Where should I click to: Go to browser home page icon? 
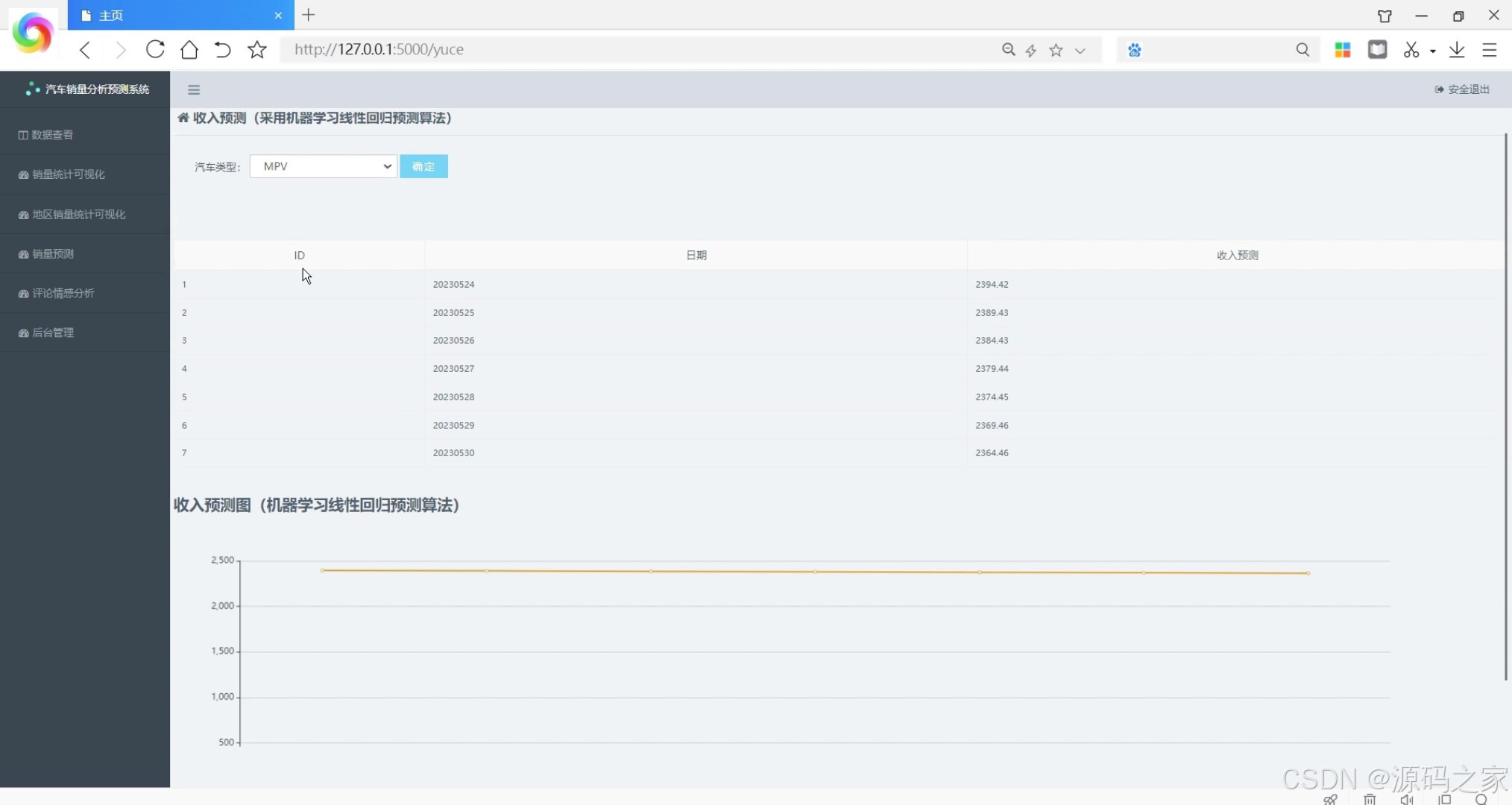189,49
